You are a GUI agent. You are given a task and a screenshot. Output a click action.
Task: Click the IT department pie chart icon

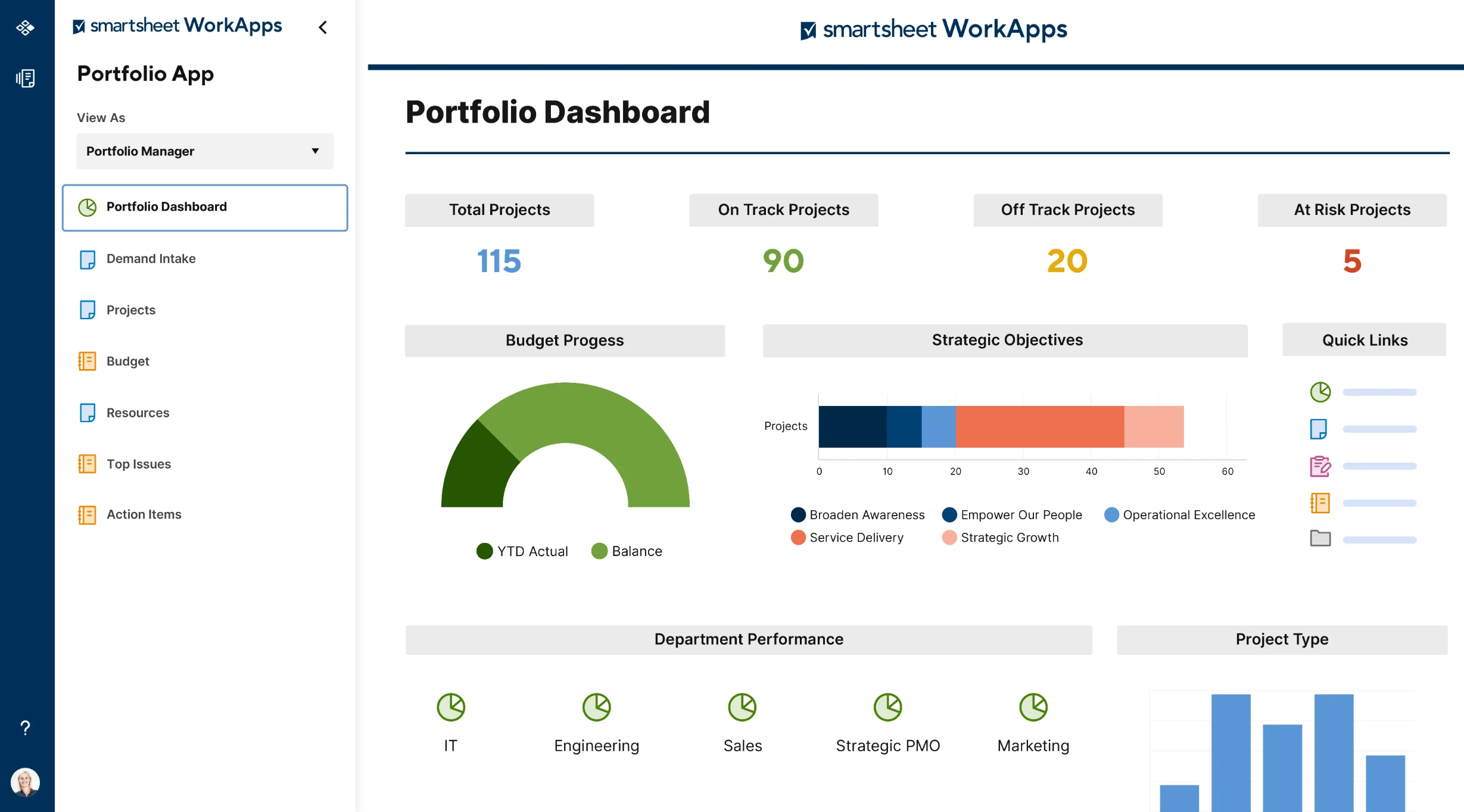tap(451, 707)
